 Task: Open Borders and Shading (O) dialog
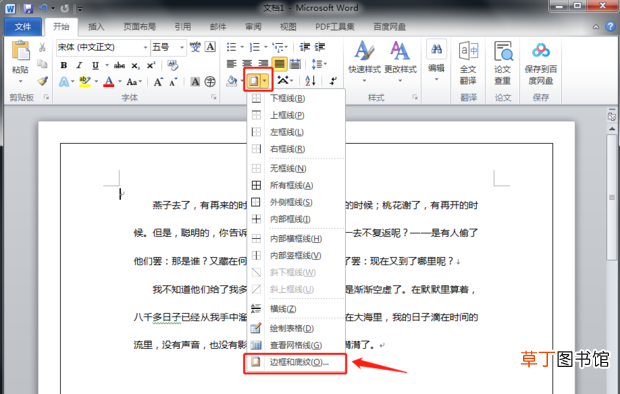tap(296, 362)
